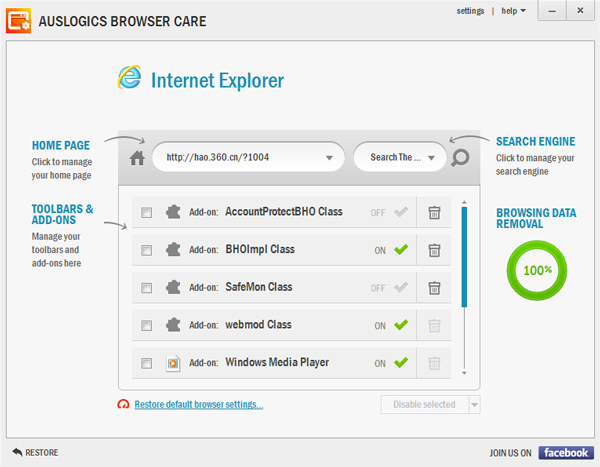Delete BHOImpl Class via trash icon
Image resolution: width=600 pixels, height=467 pixels.
[x=434, y=250]
